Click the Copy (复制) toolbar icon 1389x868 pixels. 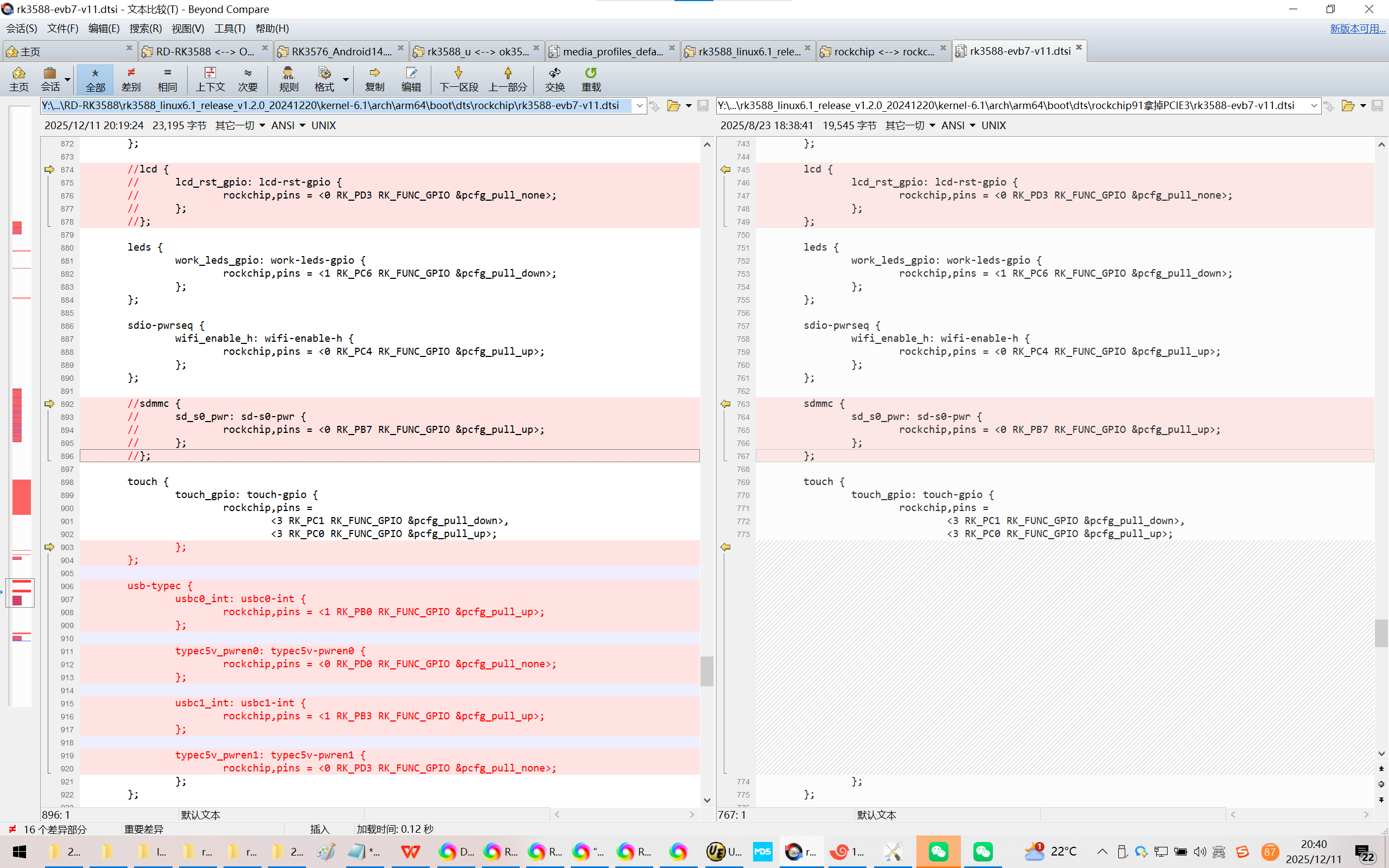[x=374, y=79]
